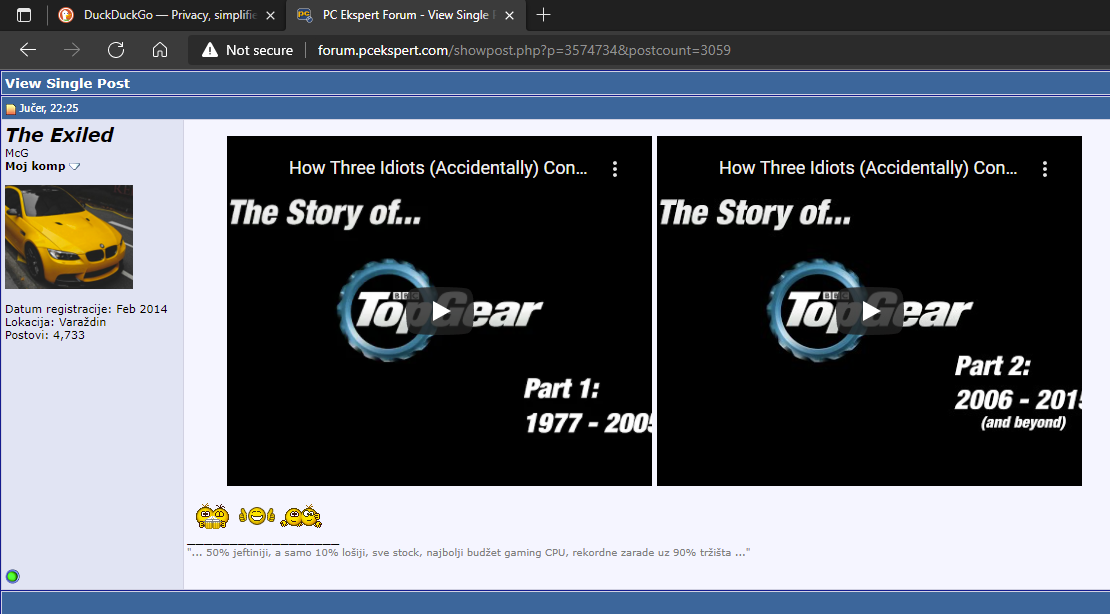
Task: Open a new browser tab
Action: [x=543, y=15]
